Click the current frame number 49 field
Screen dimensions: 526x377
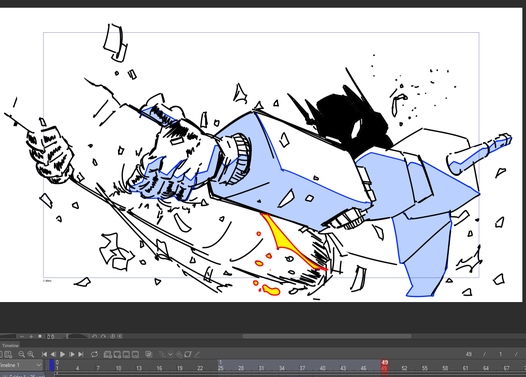pyautogui.click(x=469, y=354)
